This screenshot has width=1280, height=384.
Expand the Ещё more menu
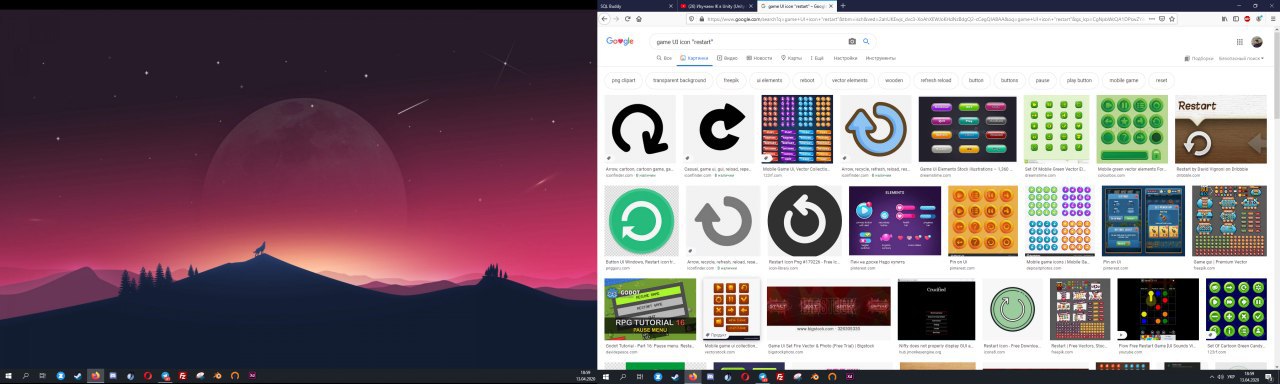coord(817,58)
